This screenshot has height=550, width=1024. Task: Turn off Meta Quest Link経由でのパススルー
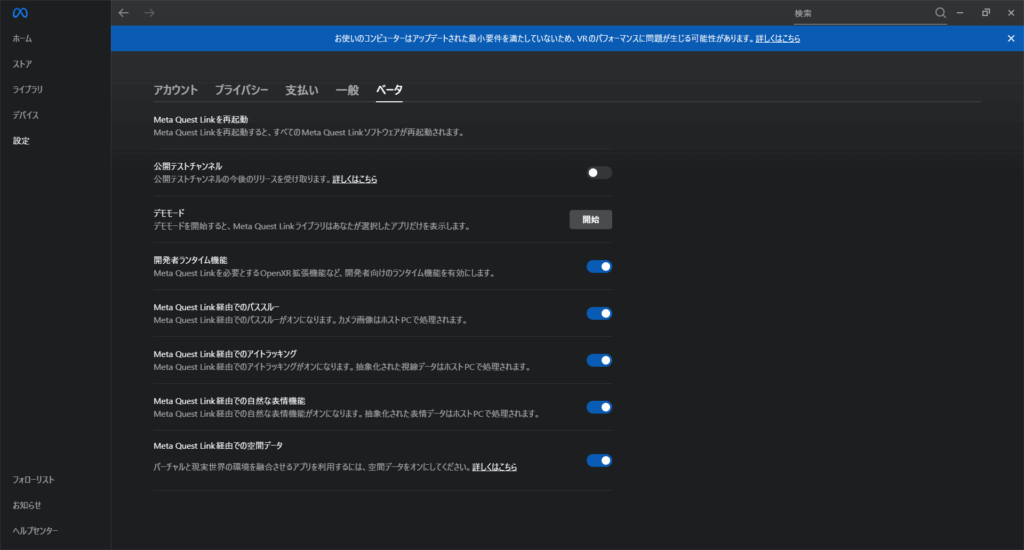(599, 314)
